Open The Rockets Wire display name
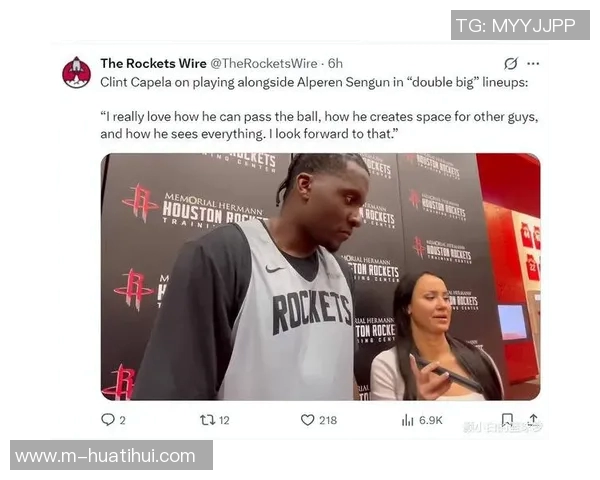Image resolution: width=600 pixels, height=480 pixels. [153, 64]
